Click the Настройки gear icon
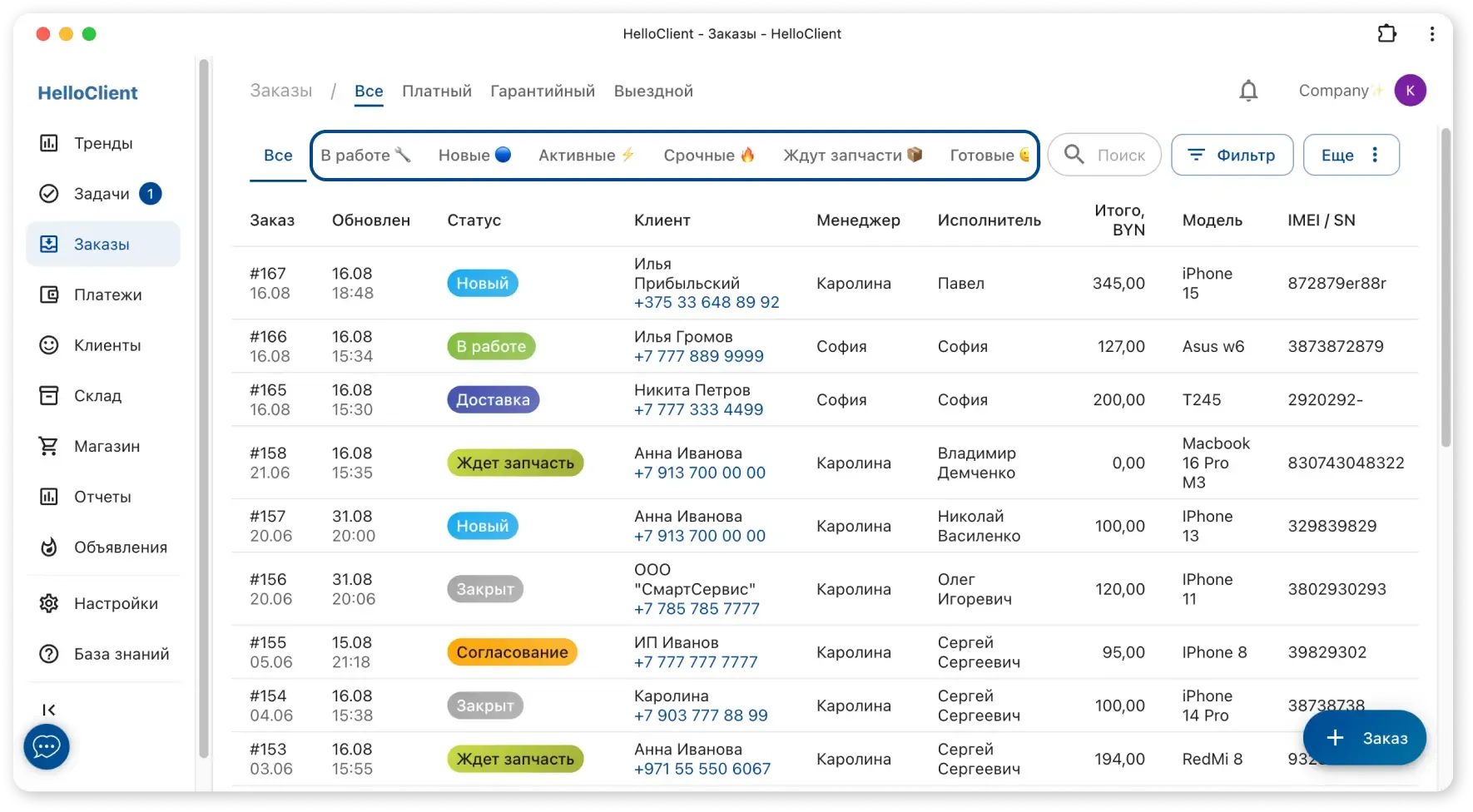The image size is (1473, 812). pos(49,603)
